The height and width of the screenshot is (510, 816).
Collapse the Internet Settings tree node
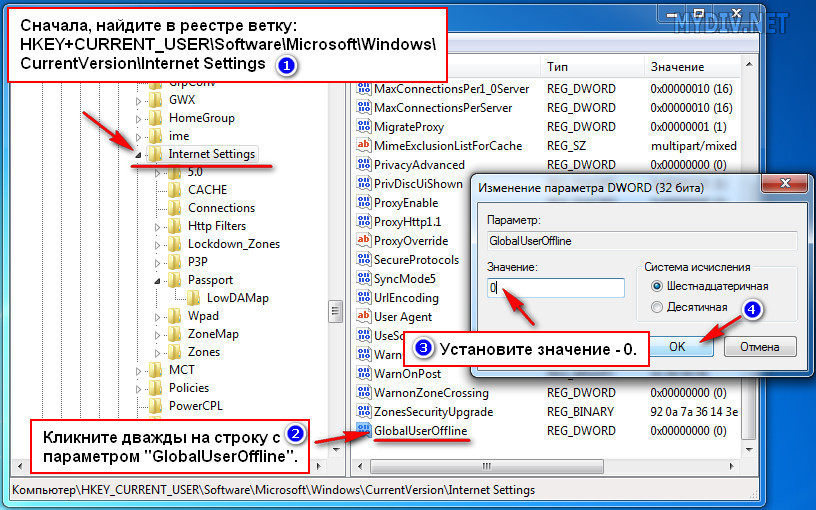[x=139, y=155]
